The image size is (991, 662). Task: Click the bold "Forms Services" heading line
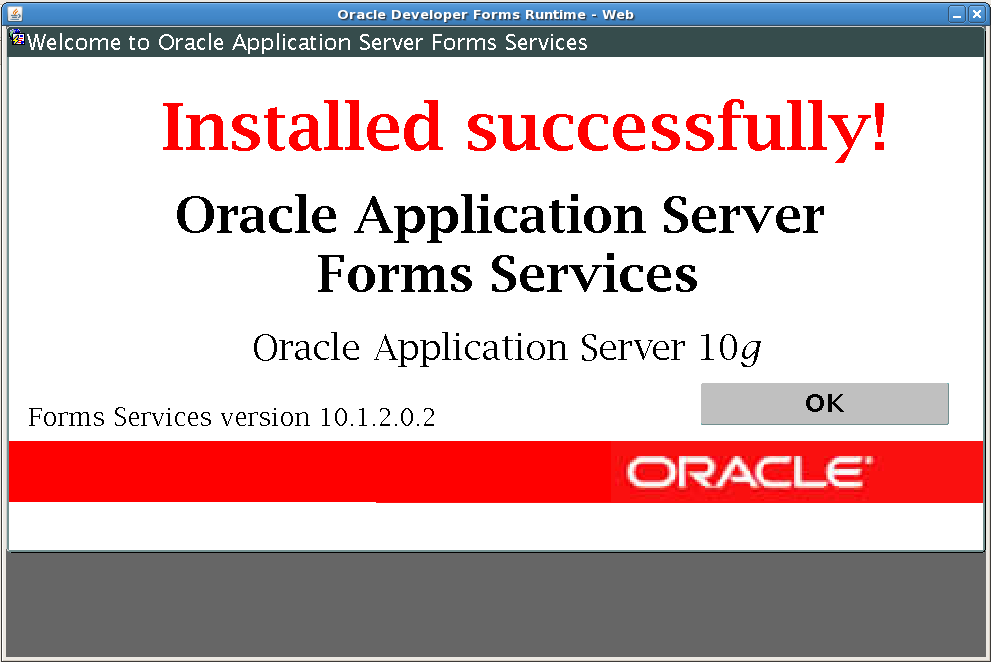pyautogui.click(x=507, y=274)
